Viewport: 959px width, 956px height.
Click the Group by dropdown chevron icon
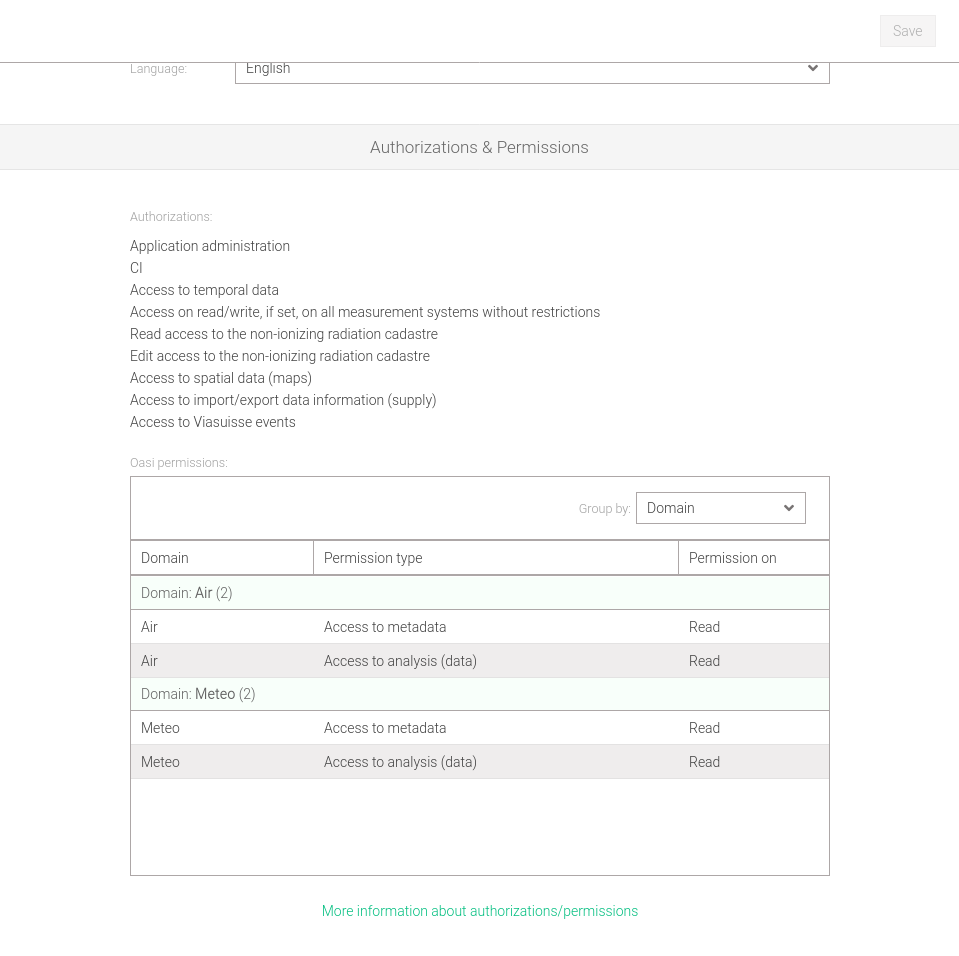tap(789, 508)
